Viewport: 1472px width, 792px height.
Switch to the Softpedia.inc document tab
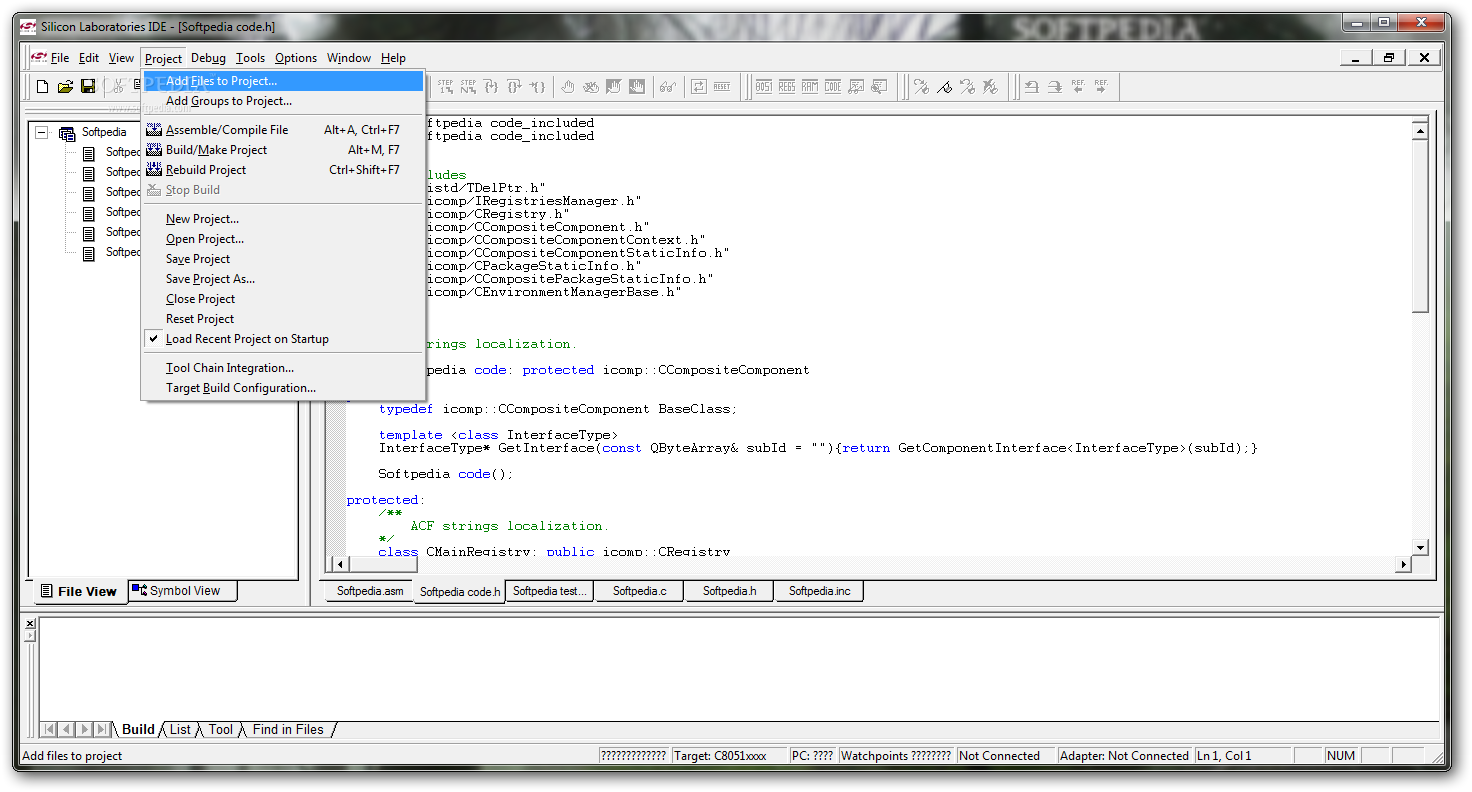point(819,591)
